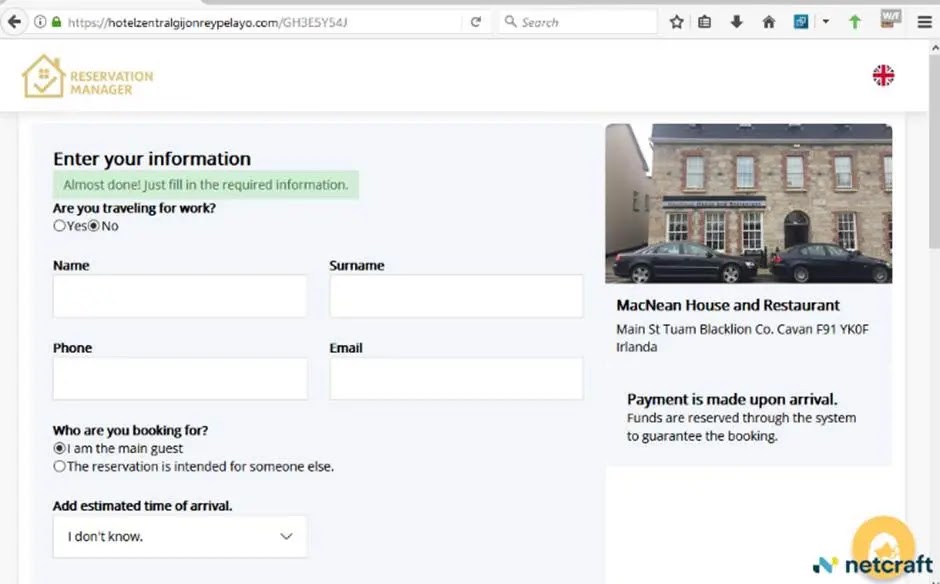Select Yes for traveling for work
Image resolution: width=940 pixels, height=584 pixels.
point(59,225)
